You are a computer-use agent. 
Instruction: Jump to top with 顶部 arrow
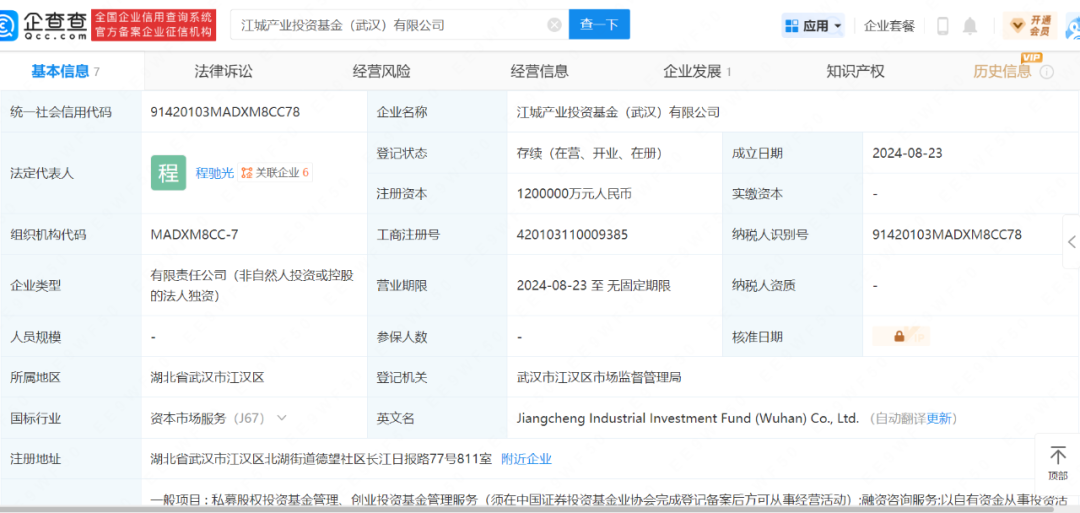[x=1057, y=463]
